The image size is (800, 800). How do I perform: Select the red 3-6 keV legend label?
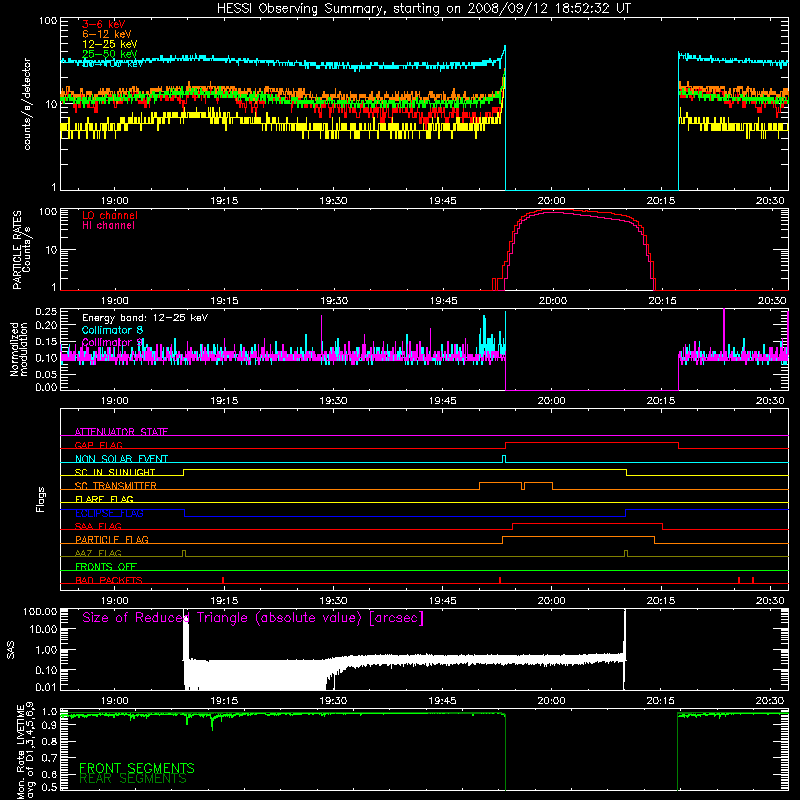[x=104, y=24]
